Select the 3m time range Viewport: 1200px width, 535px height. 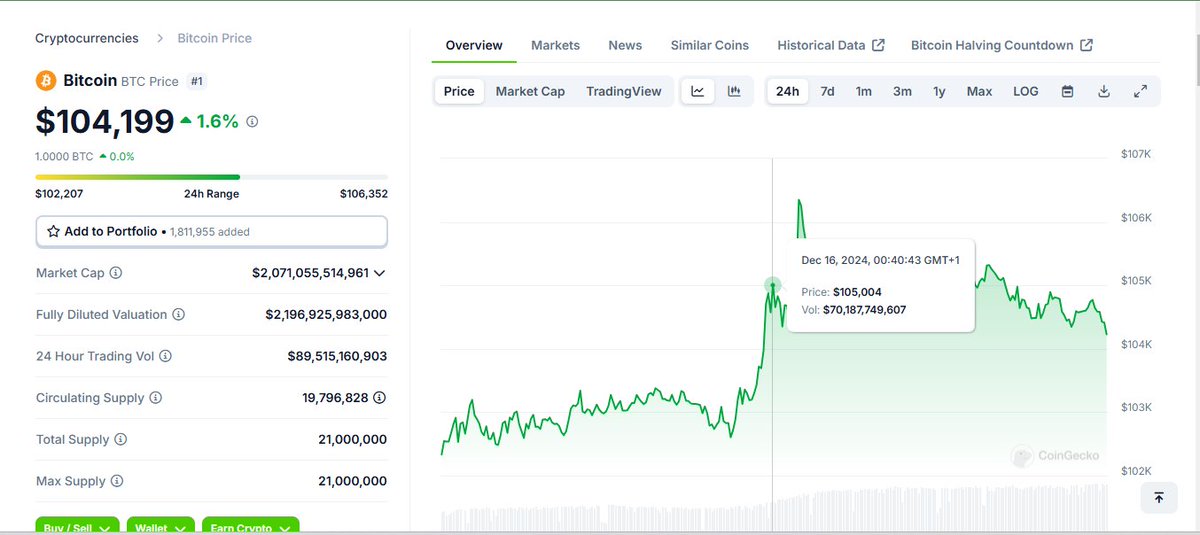[902, 91]
